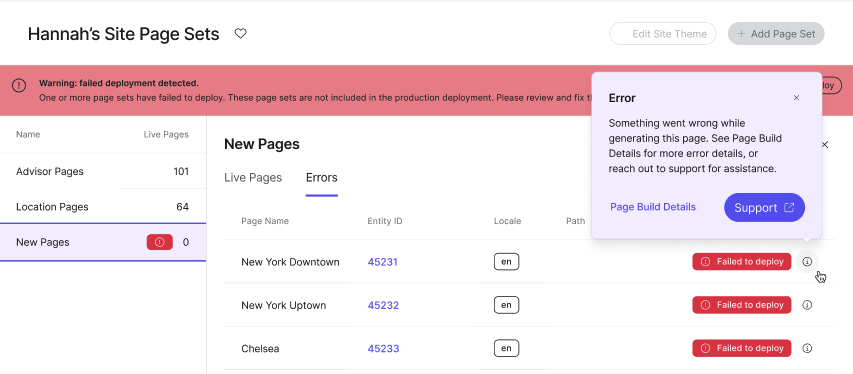
Task: Click New York Downtown page name
Action: point(290,262)
